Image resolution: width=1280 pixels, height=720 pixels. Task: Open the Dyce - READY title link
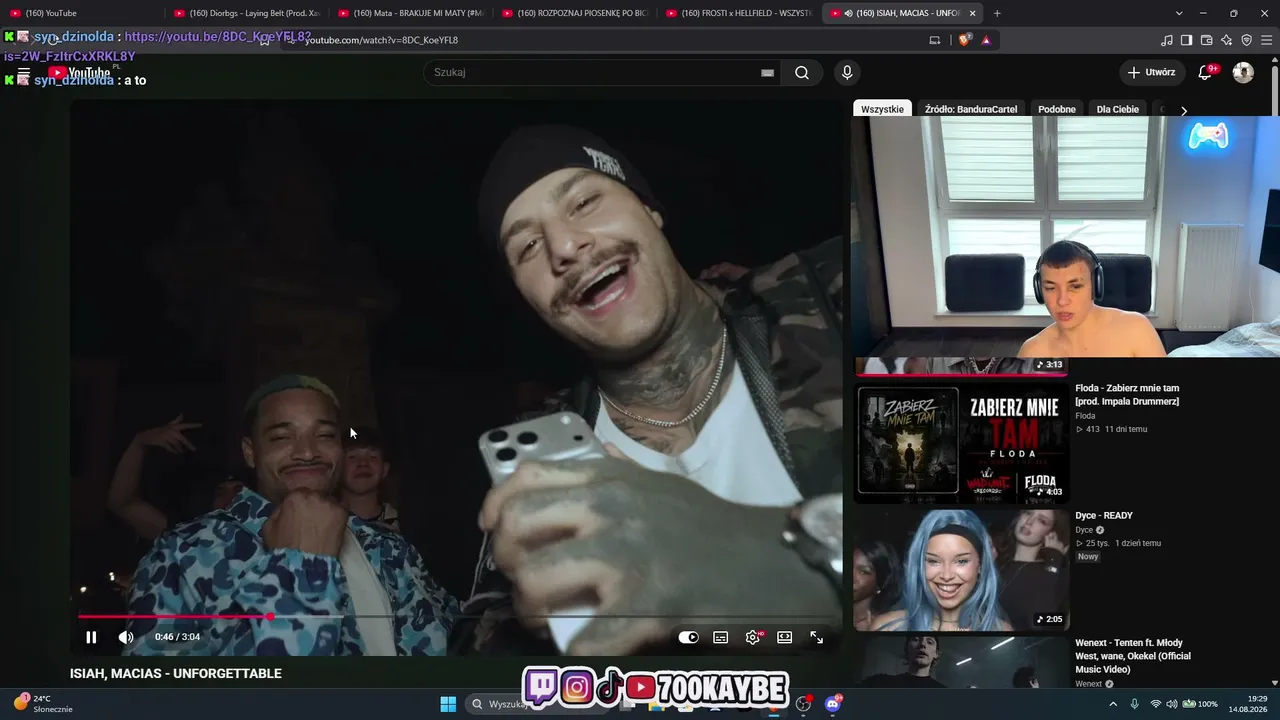[x=1104, y=516]
